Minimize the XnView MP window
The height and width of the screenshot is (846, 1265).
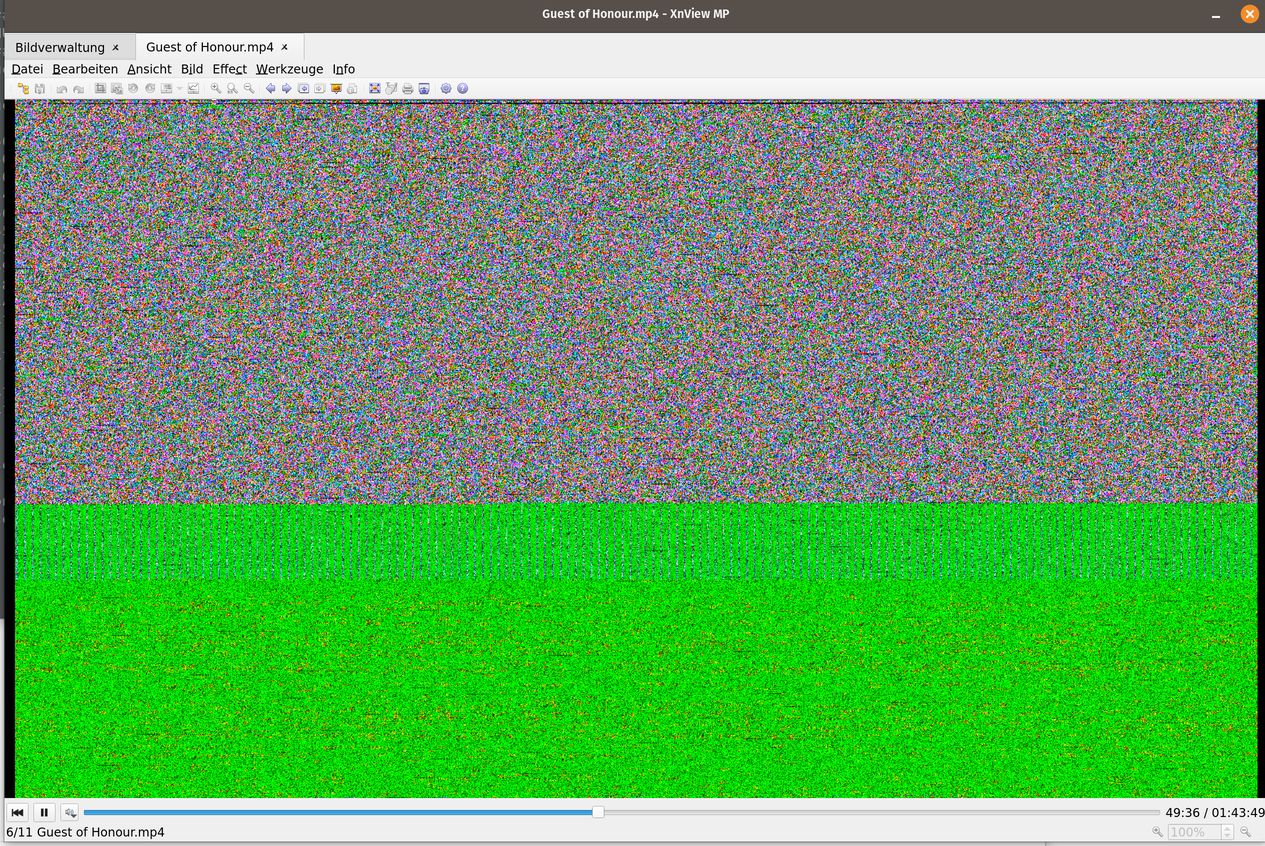point(1216,14)
